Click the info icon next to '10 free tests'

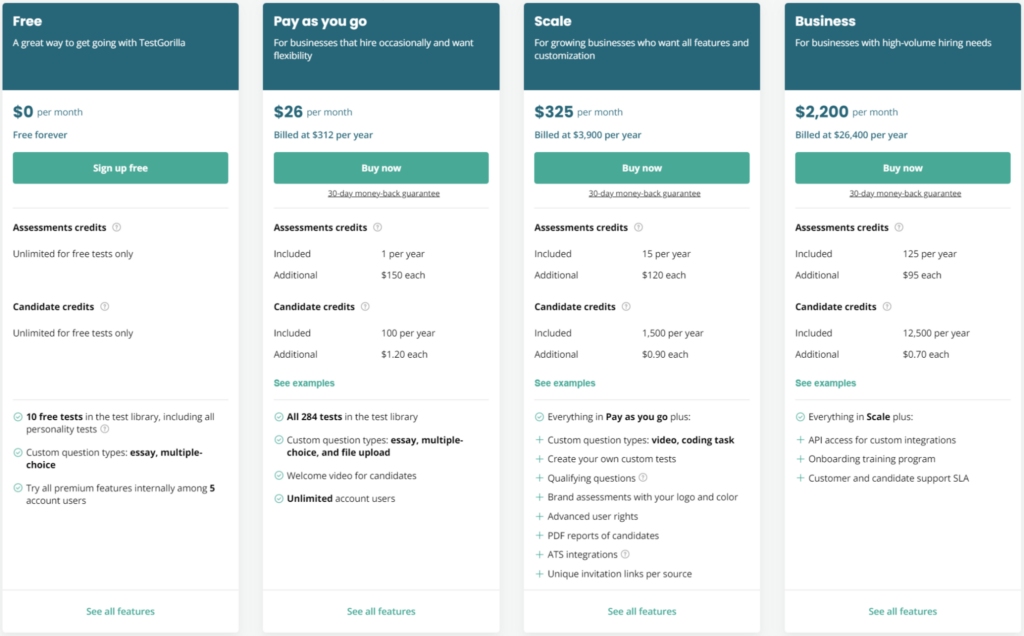(104, 429)
